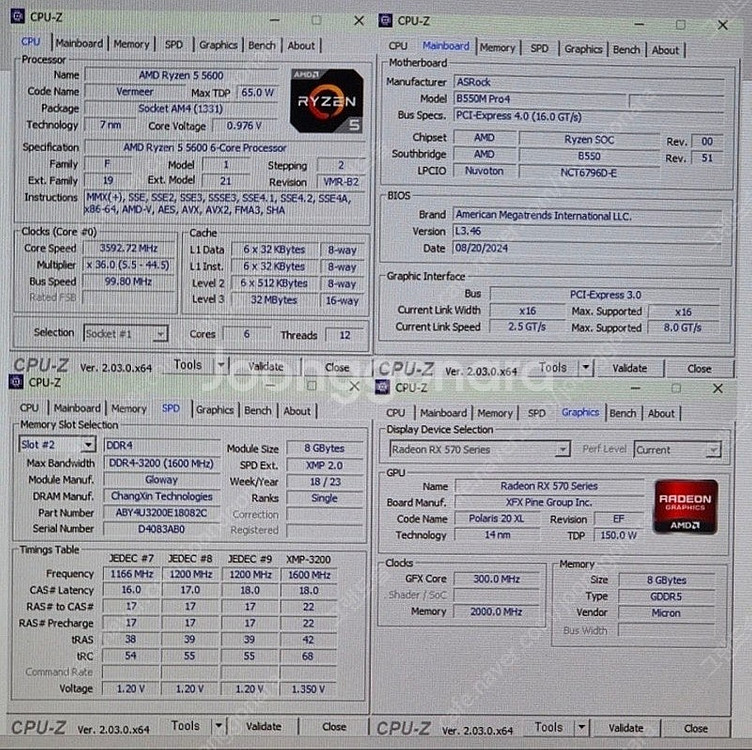Click ChangXin Technologies DRAM manufacturer field

[162, 496]
